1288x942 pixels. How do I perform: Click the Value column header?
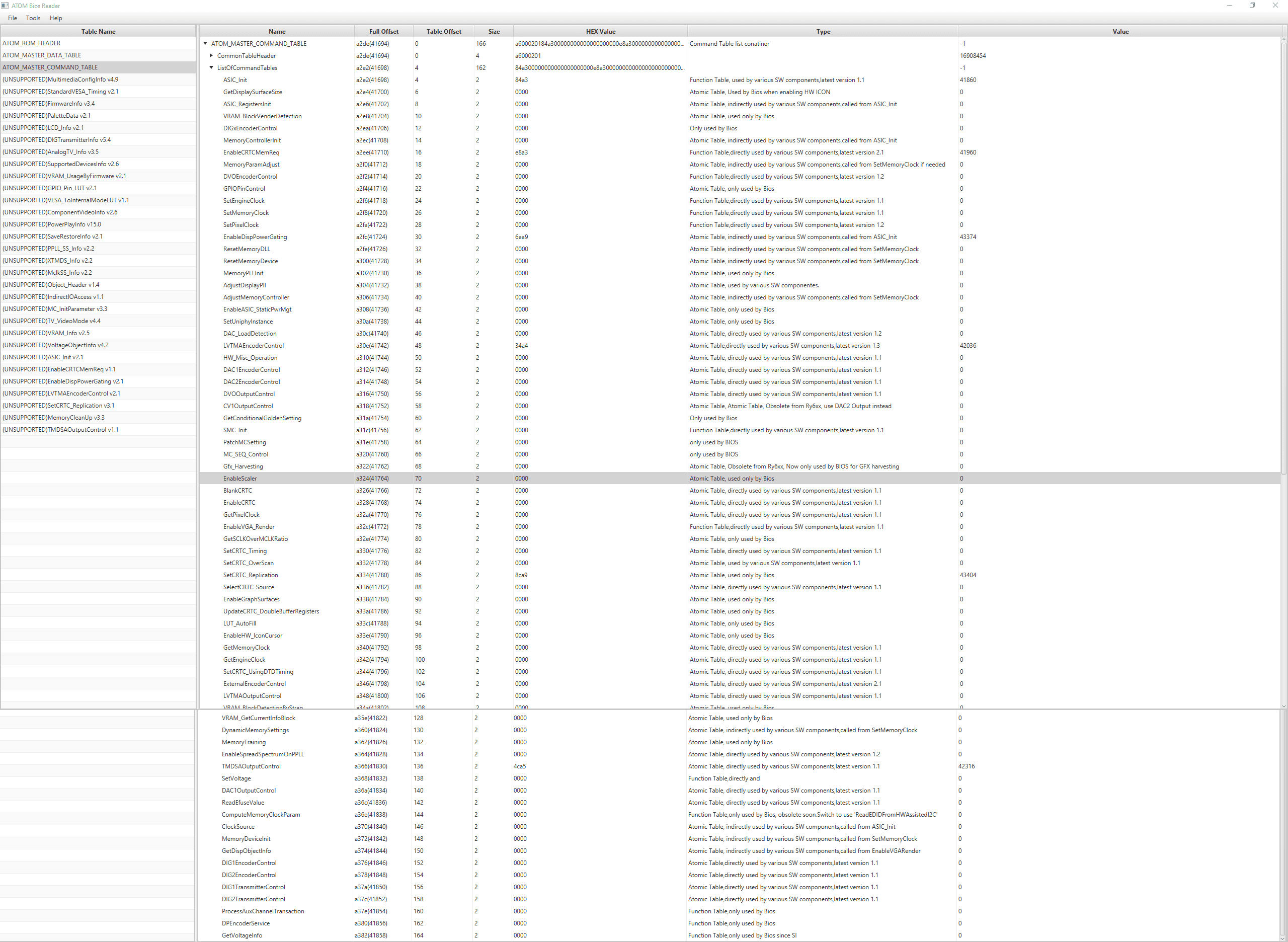coord(1120,31)
